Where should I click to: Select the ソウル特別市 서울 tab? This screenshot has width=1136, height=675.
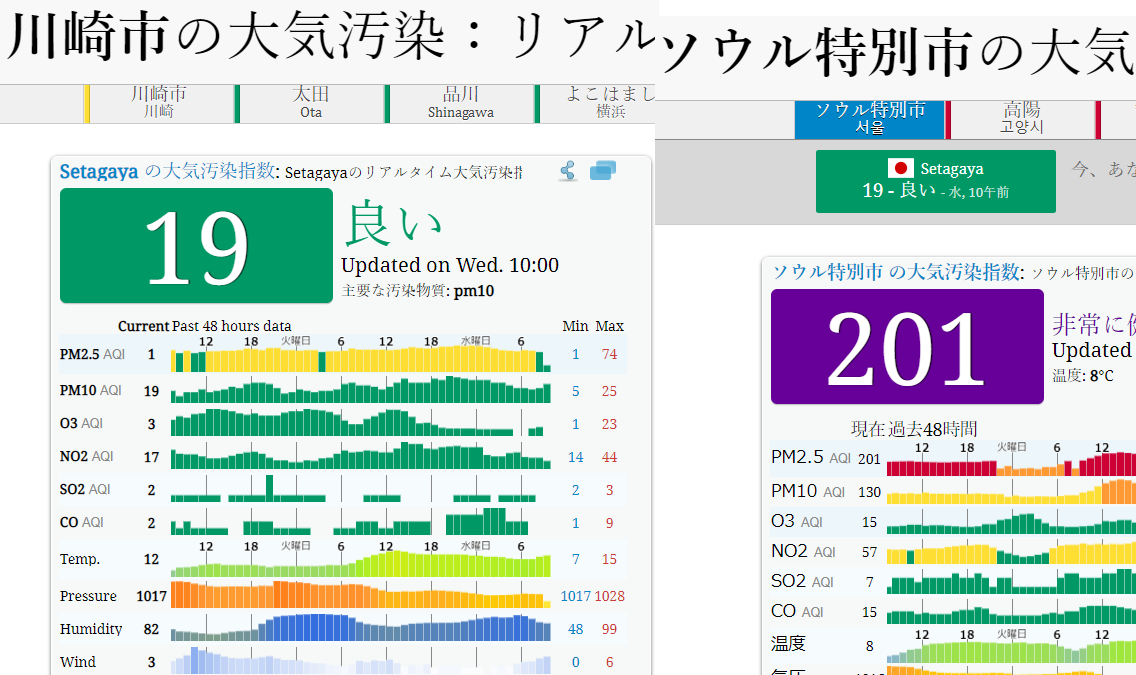(869, 118)
